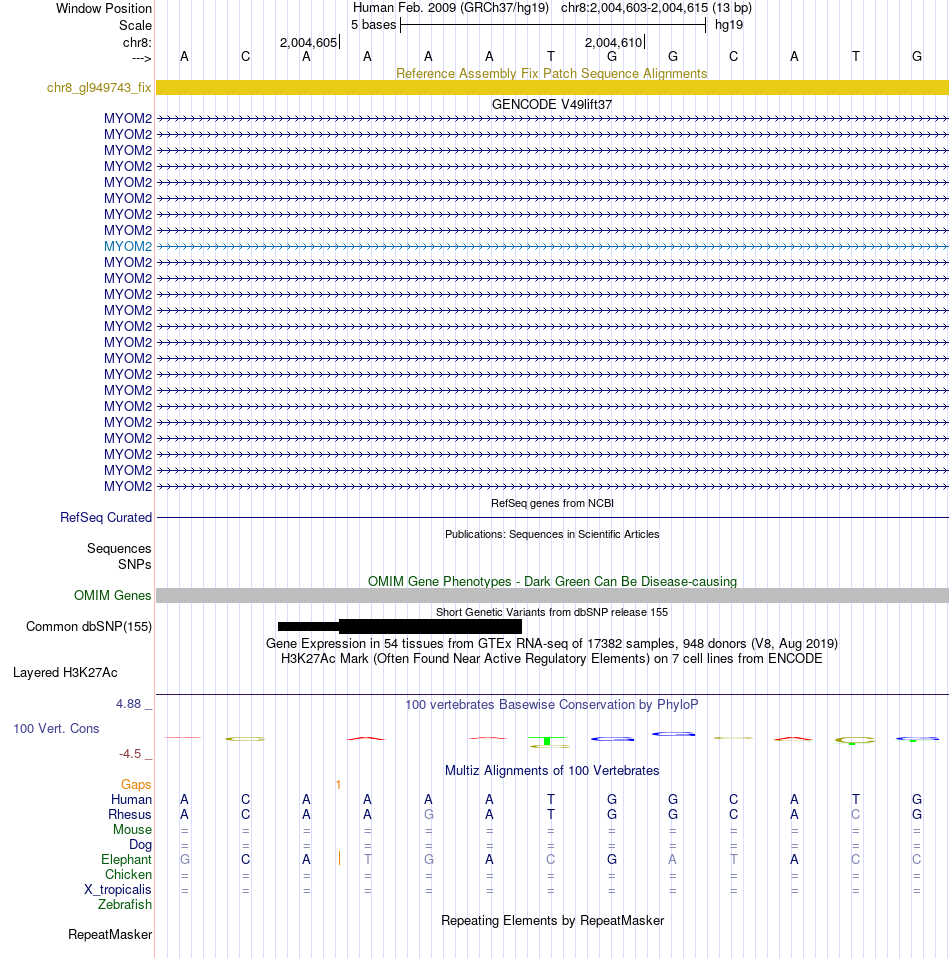Click 'Reference Assembly Fix Patch Sequence Alignments' title
950x958 pixels.
[552, 73]
